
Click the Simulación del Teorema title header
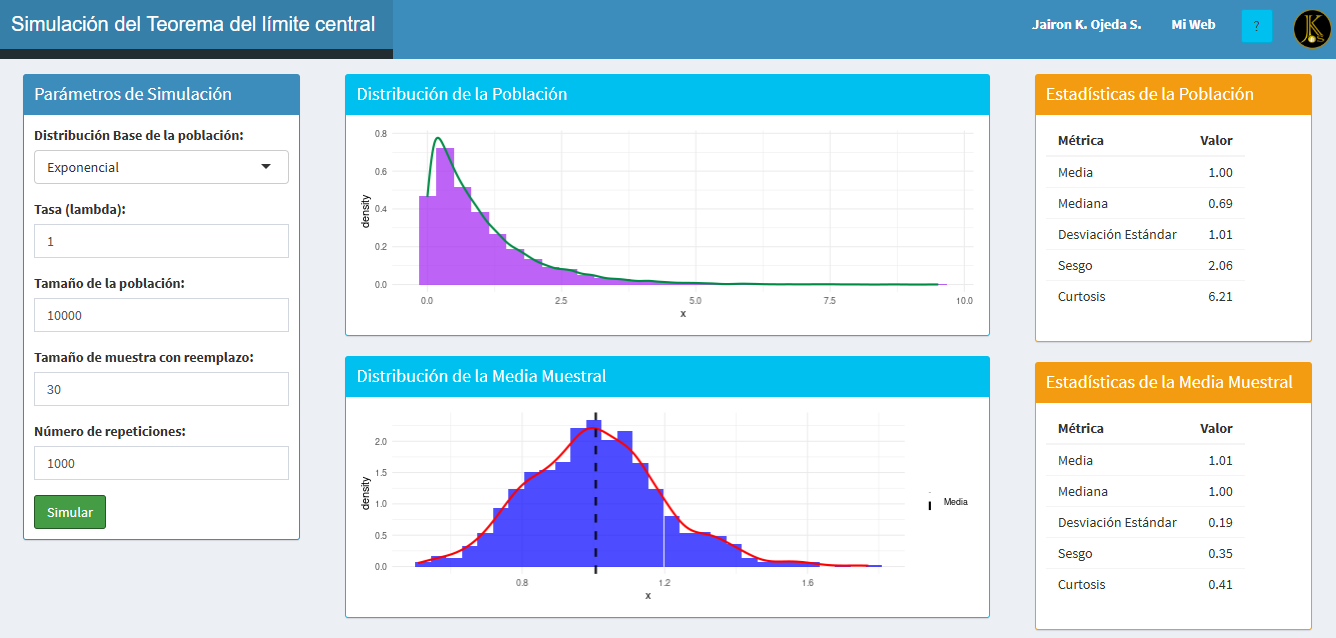[x=194, y=25]
